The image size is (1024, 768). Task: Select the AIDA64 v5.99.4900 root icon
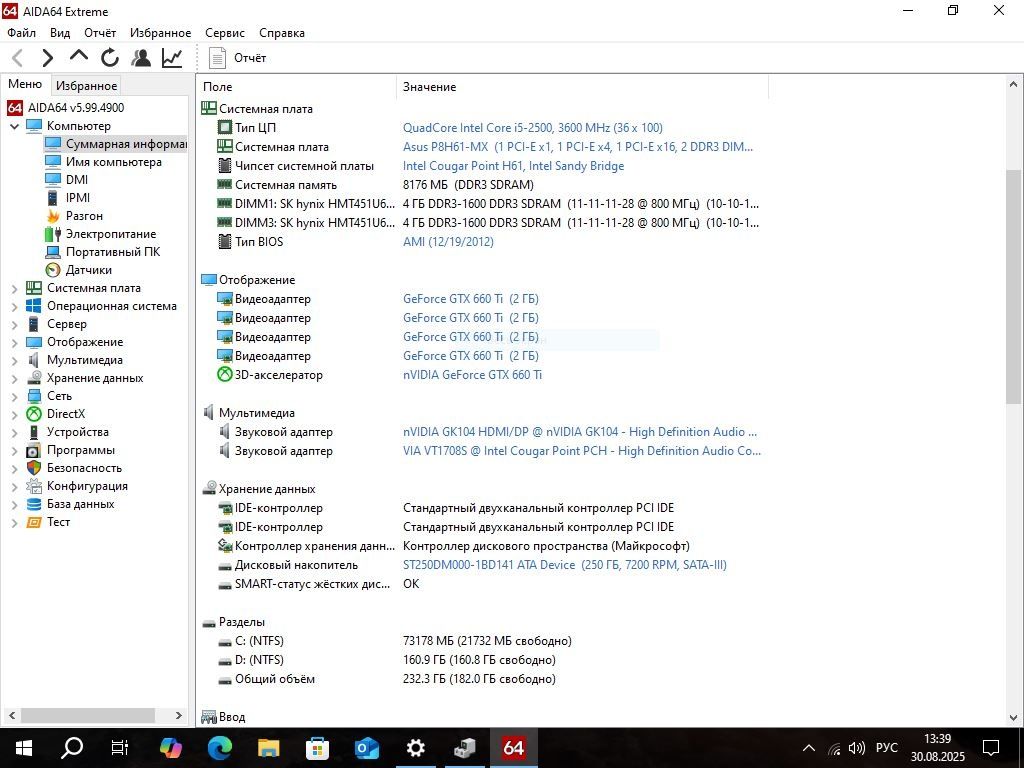15,108
